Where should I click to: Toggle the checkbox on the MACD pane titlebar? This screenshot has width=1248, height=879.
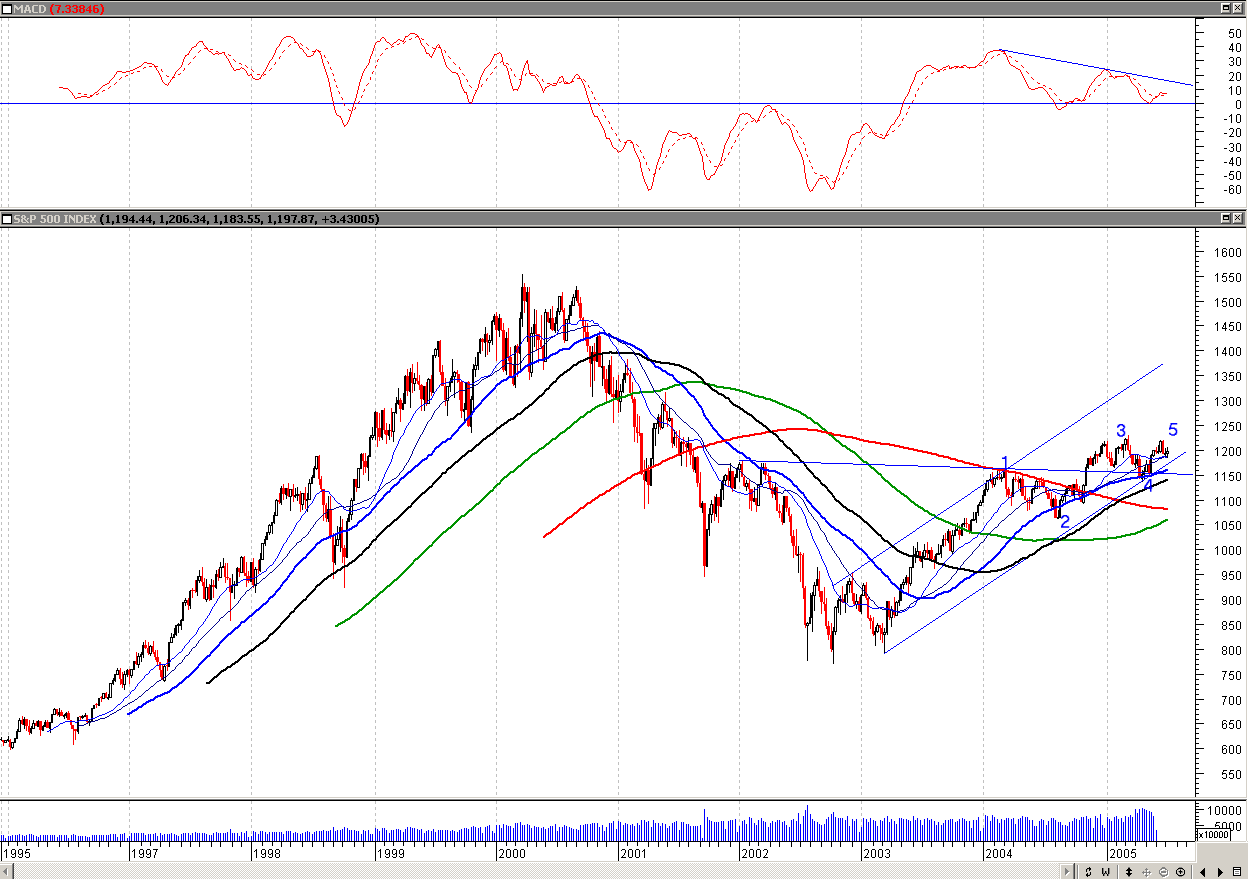pyautogui.click(x=9, y=7)
